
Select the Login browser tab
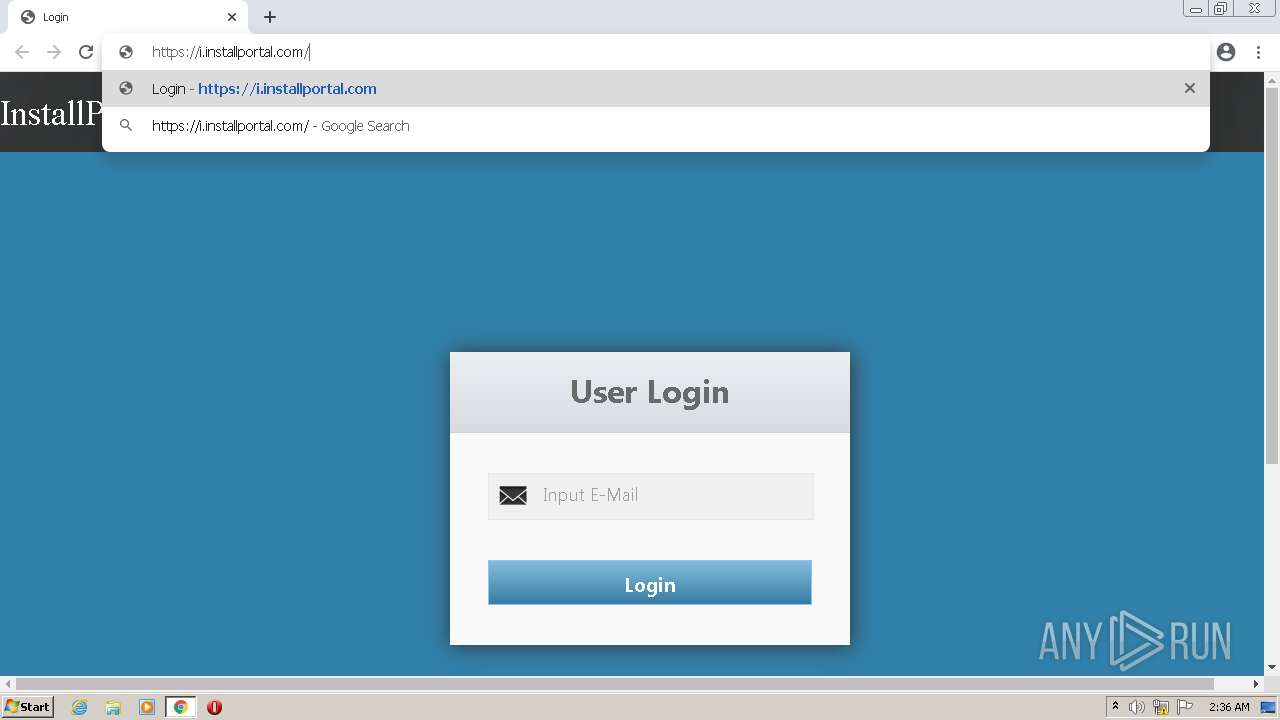[x=129, y=17]
